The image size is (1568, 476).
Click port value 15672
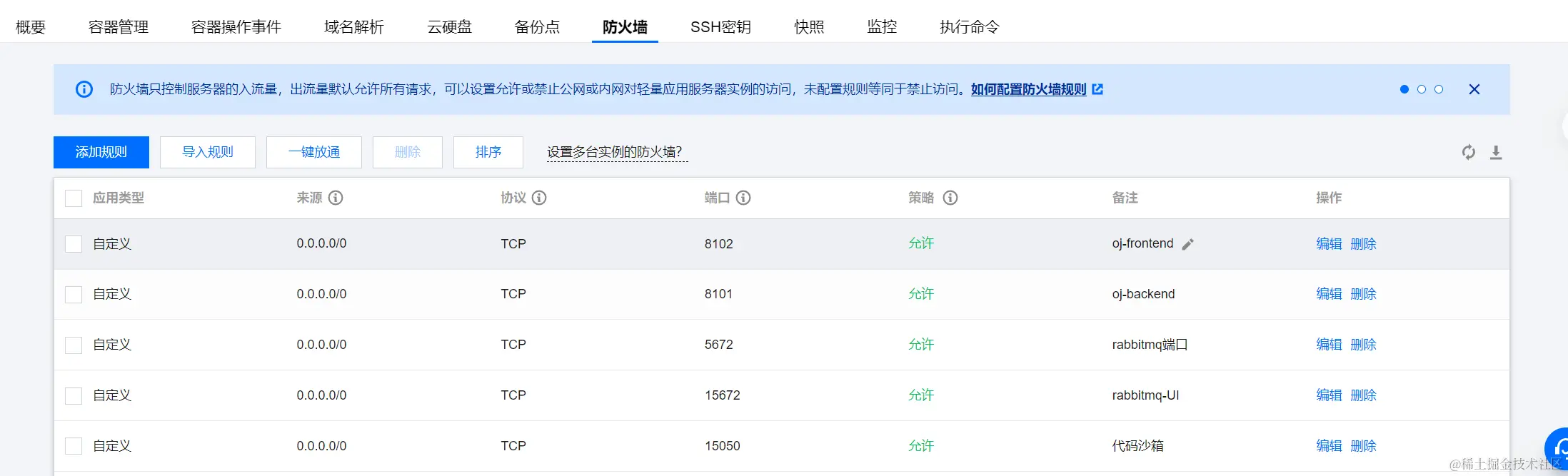(x=723, y=395)
